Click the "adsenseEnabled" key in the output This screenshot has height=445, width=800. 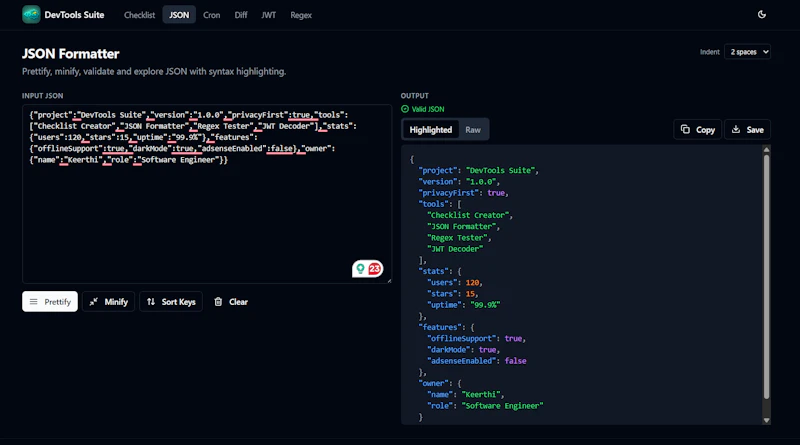(x=462, y=361)
